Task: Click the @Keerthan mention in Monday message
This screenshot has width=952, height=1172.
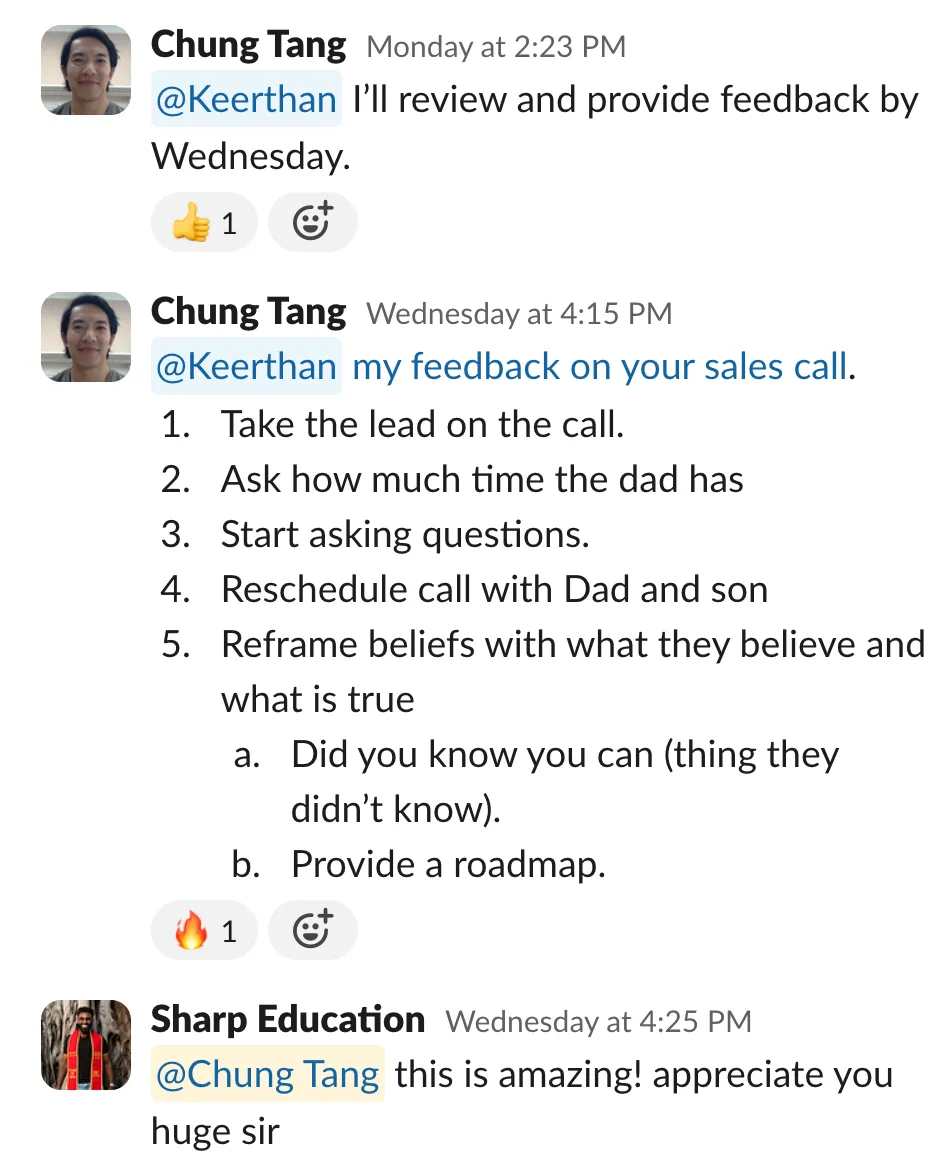Action: click(247, 99)
